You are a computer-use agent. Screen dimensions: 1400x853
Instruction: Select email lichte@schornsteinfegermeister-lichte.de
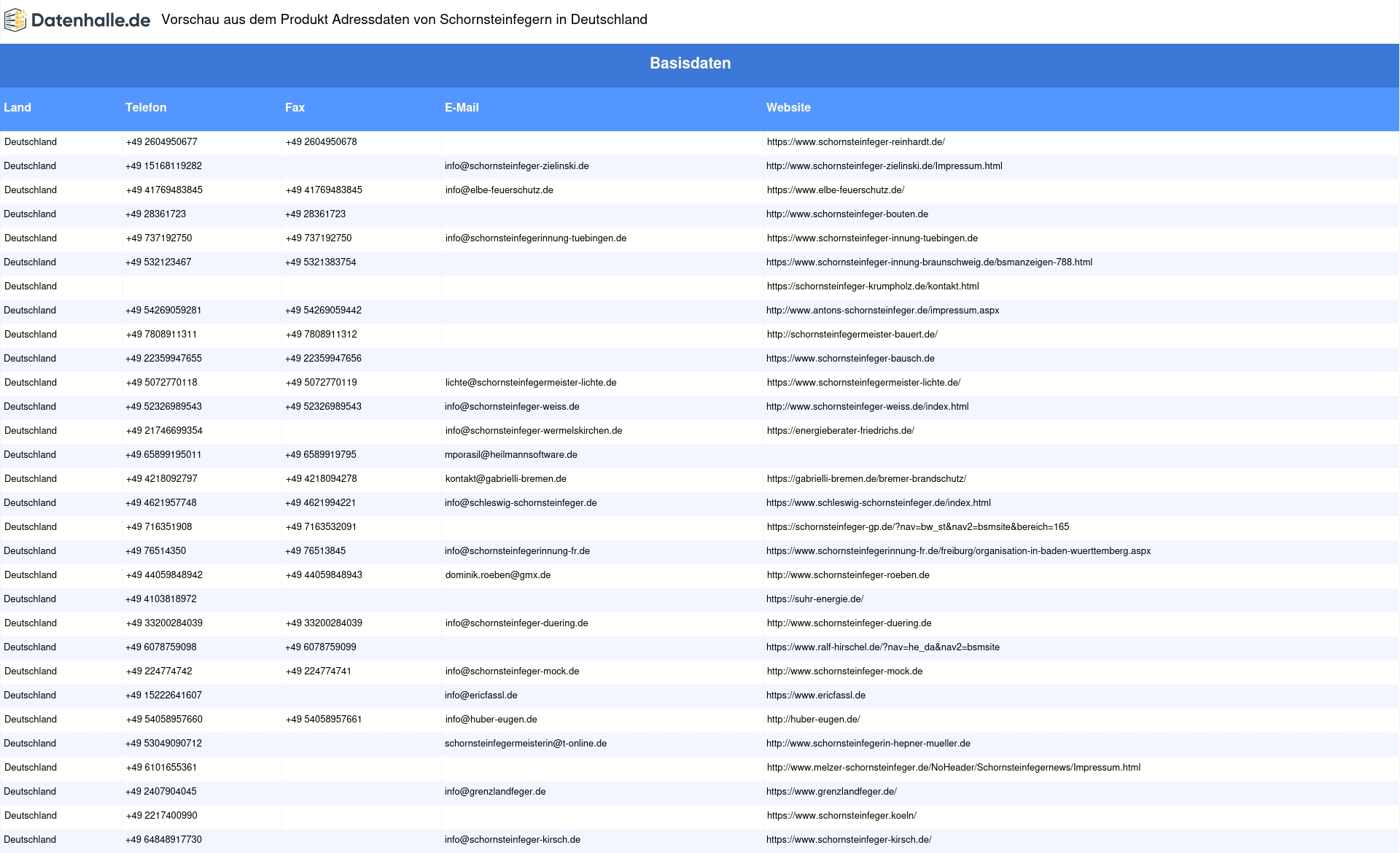tap(531, 383)
